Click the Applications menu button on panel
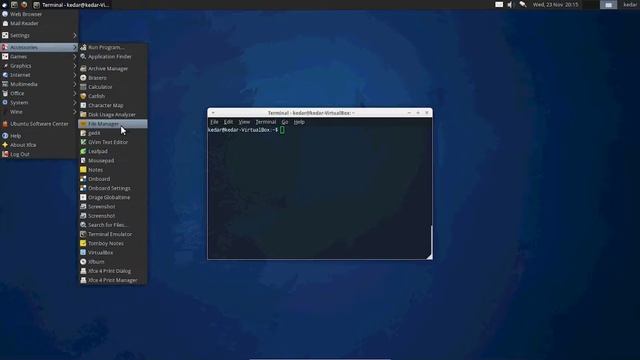The image size is (640, 360). pos(4,5)
